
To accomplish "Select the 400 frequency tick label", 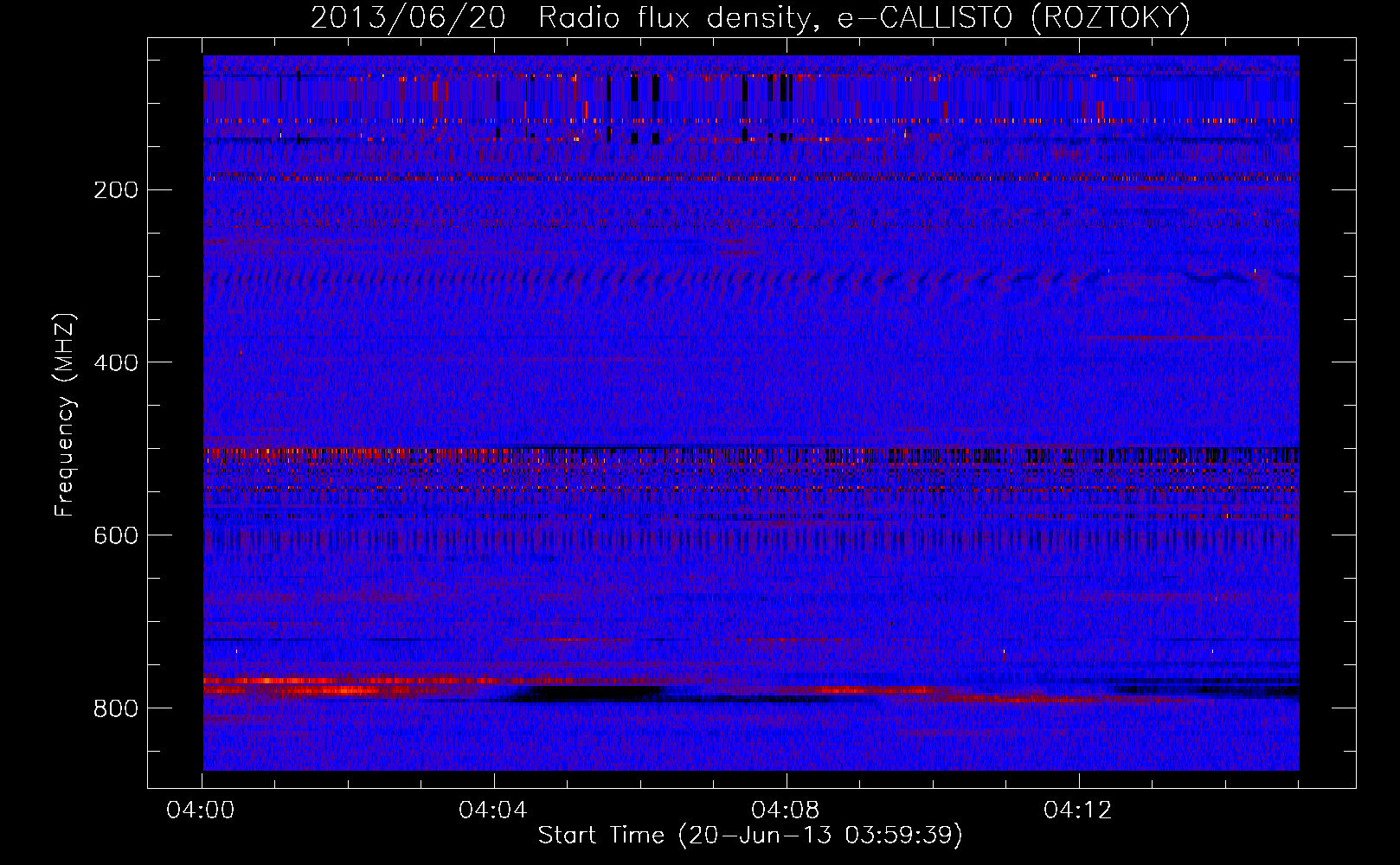I will tap(116, 363).
